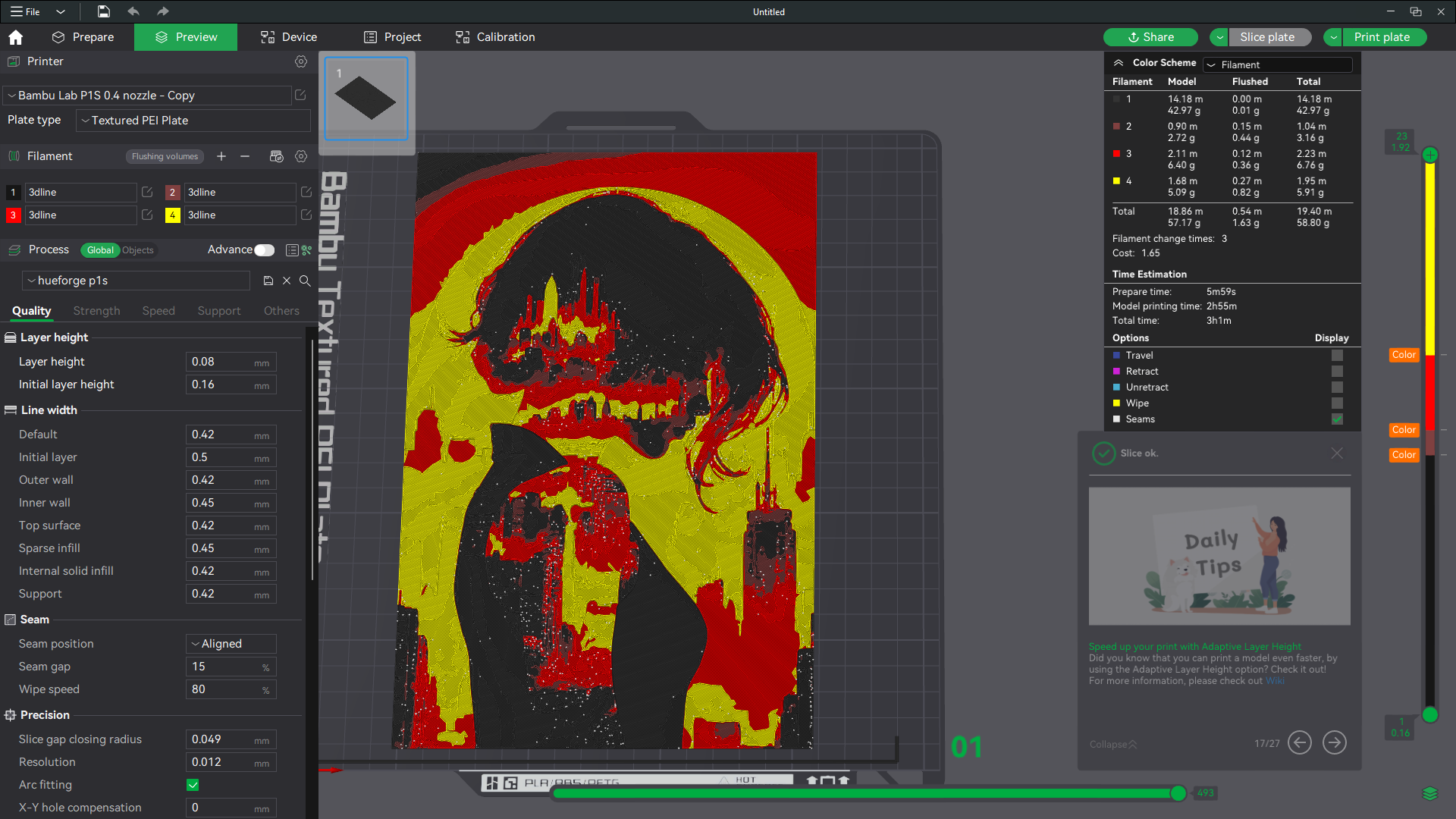Open the Wiki link in daily tip
The image size is (1456, 819).
tap(1275, 681)
